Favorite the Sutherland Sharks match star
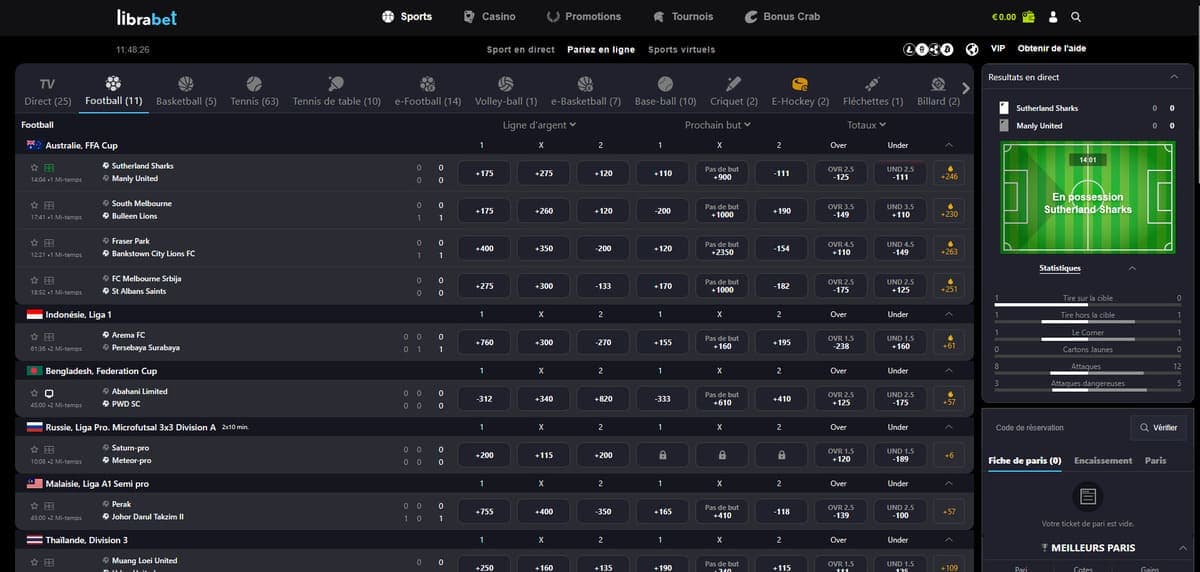The height and width of the screenshot is (572, 1200). point(35,167)
